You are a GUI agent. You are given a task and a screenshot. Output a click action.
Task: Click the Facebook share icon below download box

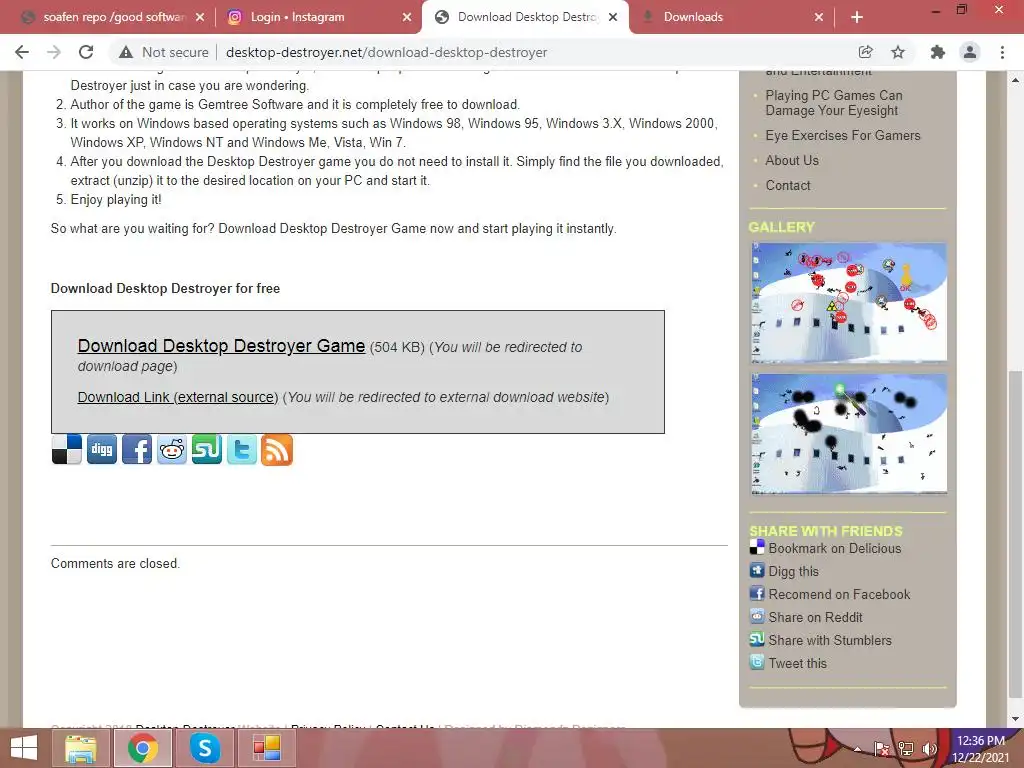coord(137,449)
